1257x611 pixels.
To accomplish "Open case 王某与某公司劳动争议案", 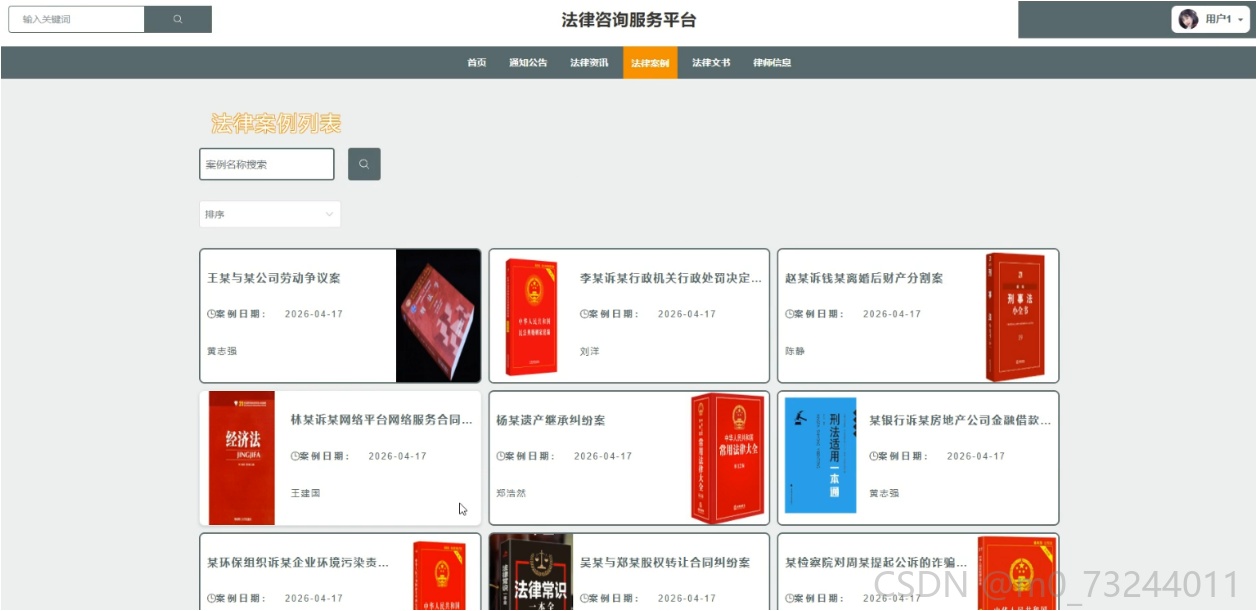I will 274,278.
